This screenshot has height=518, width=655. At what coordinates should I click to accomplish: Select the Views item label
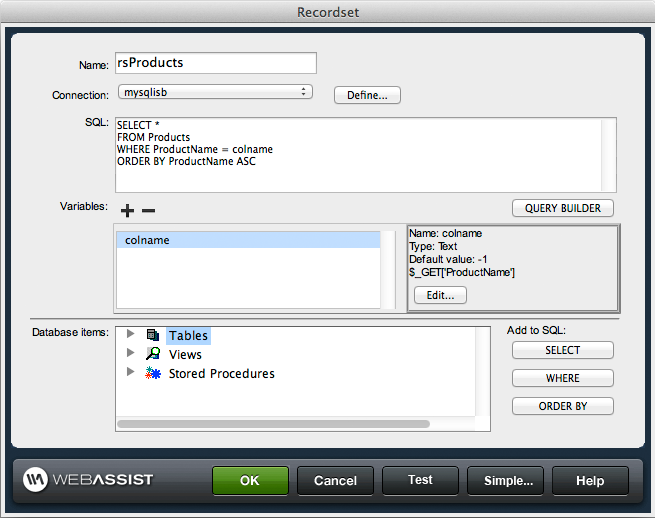point(185,355)
